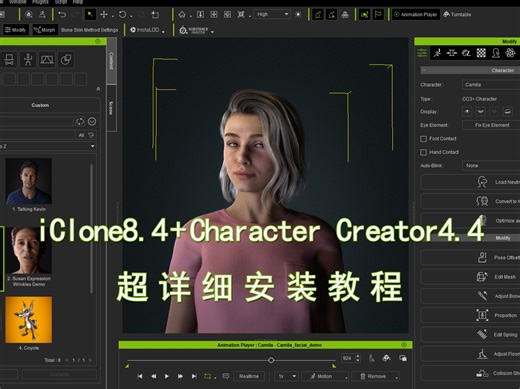Click the frame number stepper arrows
The image size is (520, 389).
(x=358, y=358)
